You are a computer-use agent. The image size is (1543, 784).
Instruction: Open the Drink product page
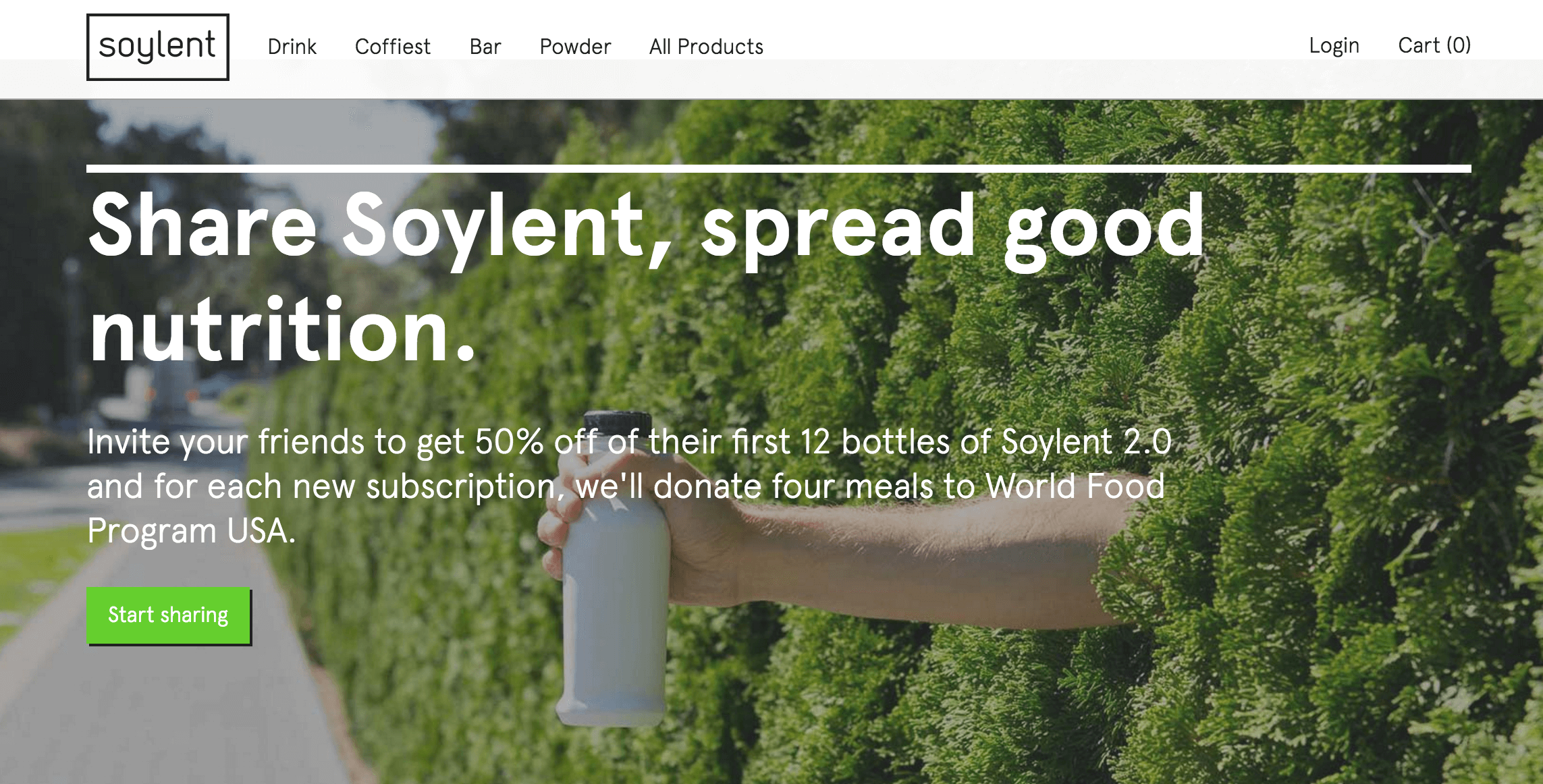click(x=292, y=47)
